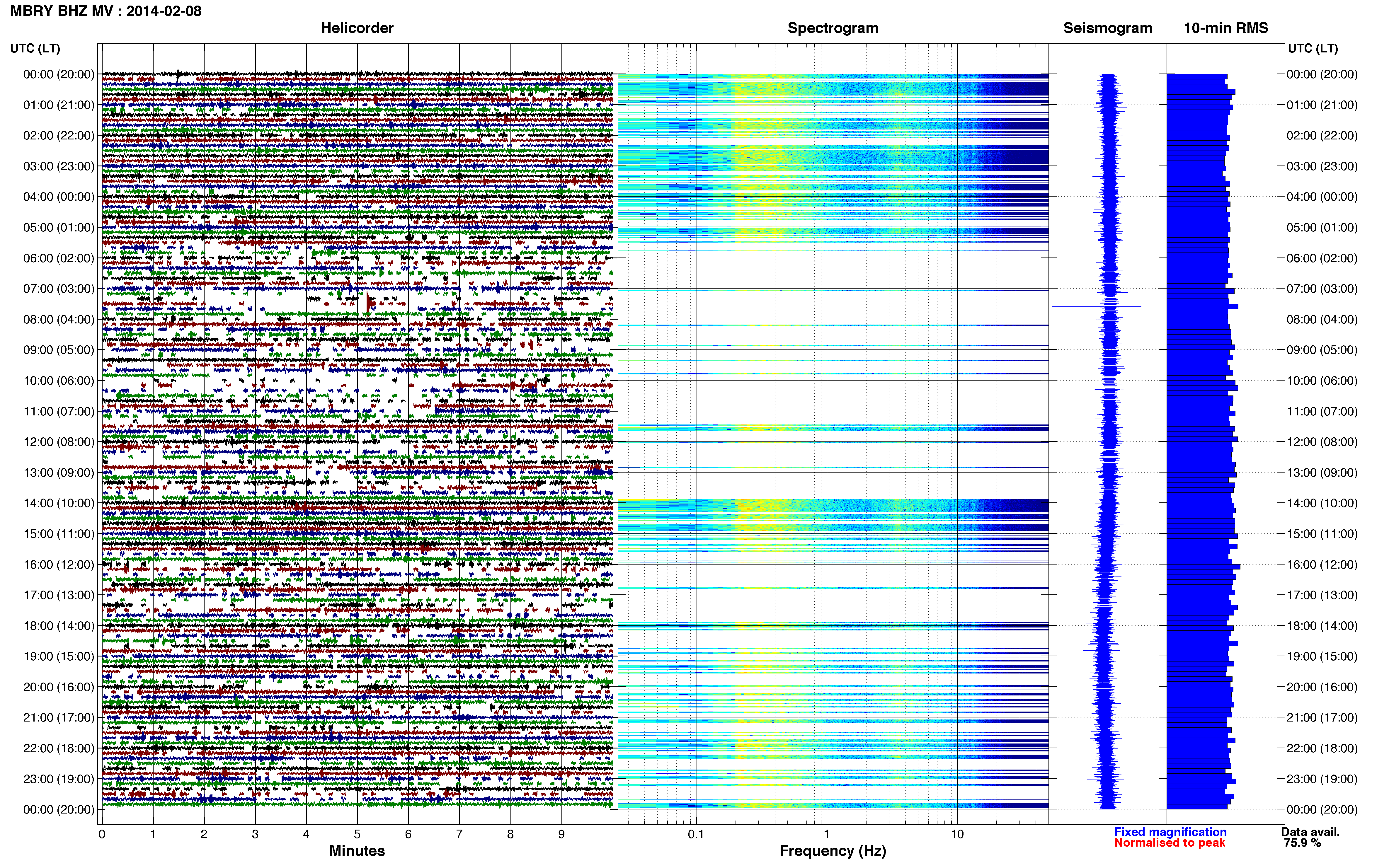1389x868 pixels.
Task: Click right-axis time label 10:00 (06:00)
Action: click(x=1322, y=381)
